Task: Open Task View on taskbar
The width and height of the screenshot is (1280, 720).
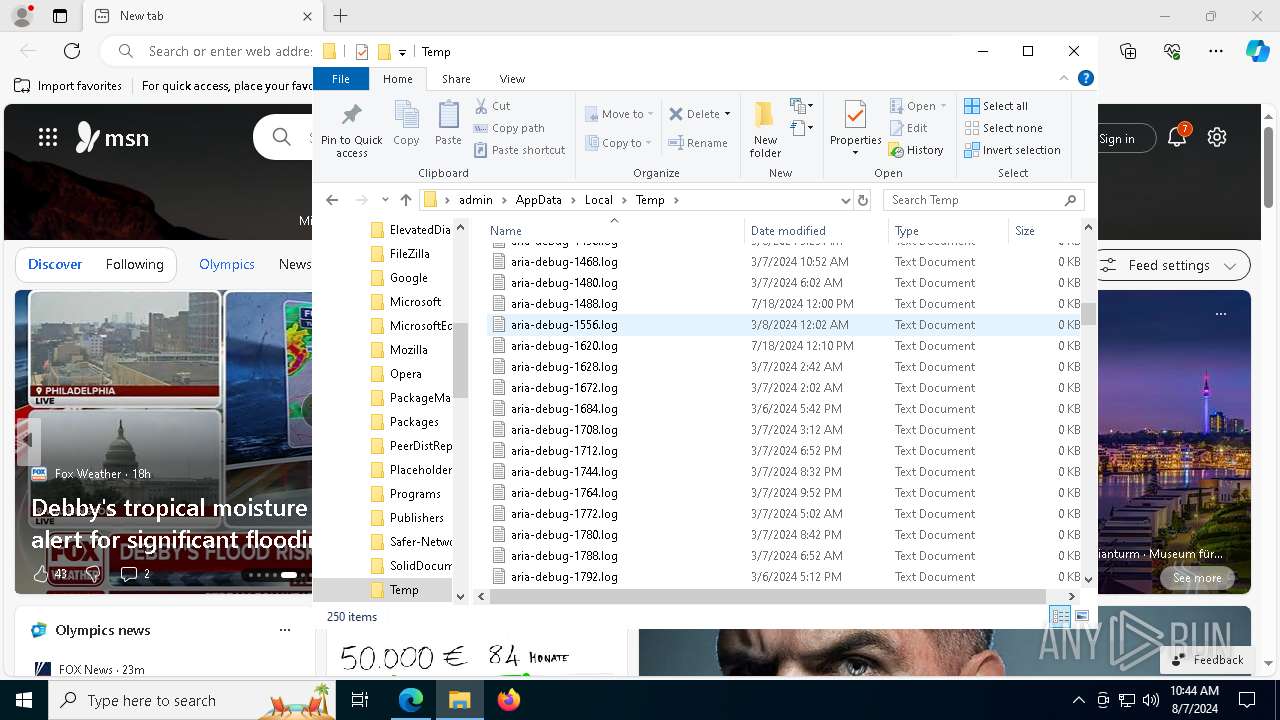Action: 360,700
